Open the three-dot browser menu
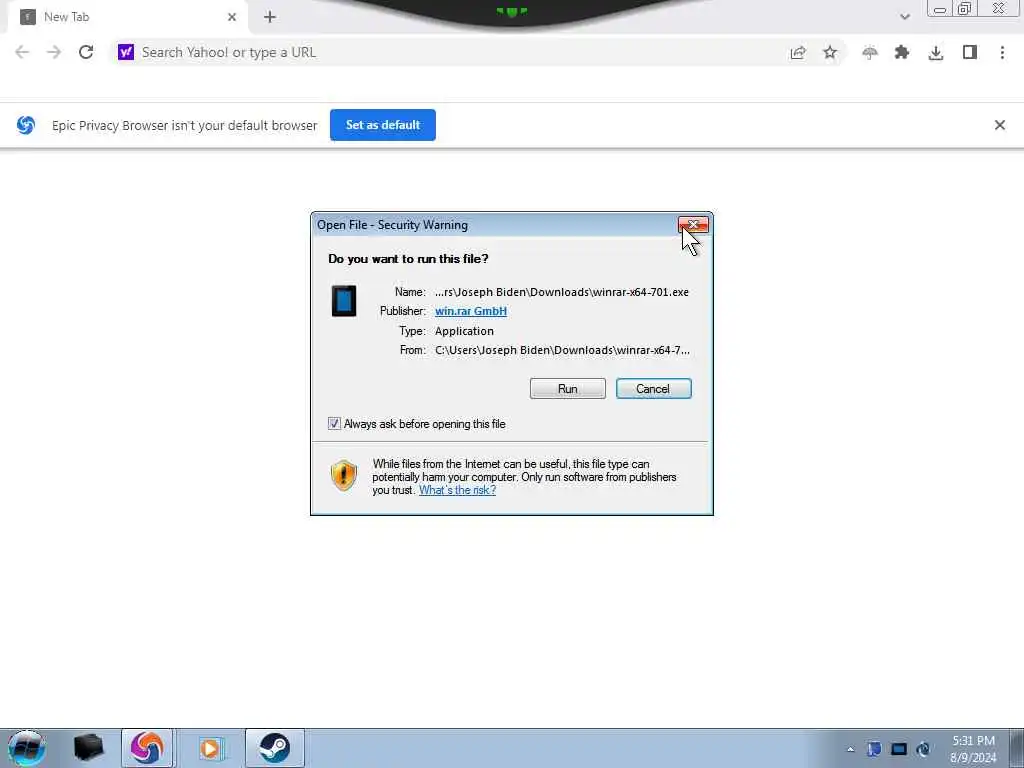Viewport: 1024px width, 768px height. click(1002, 52)
